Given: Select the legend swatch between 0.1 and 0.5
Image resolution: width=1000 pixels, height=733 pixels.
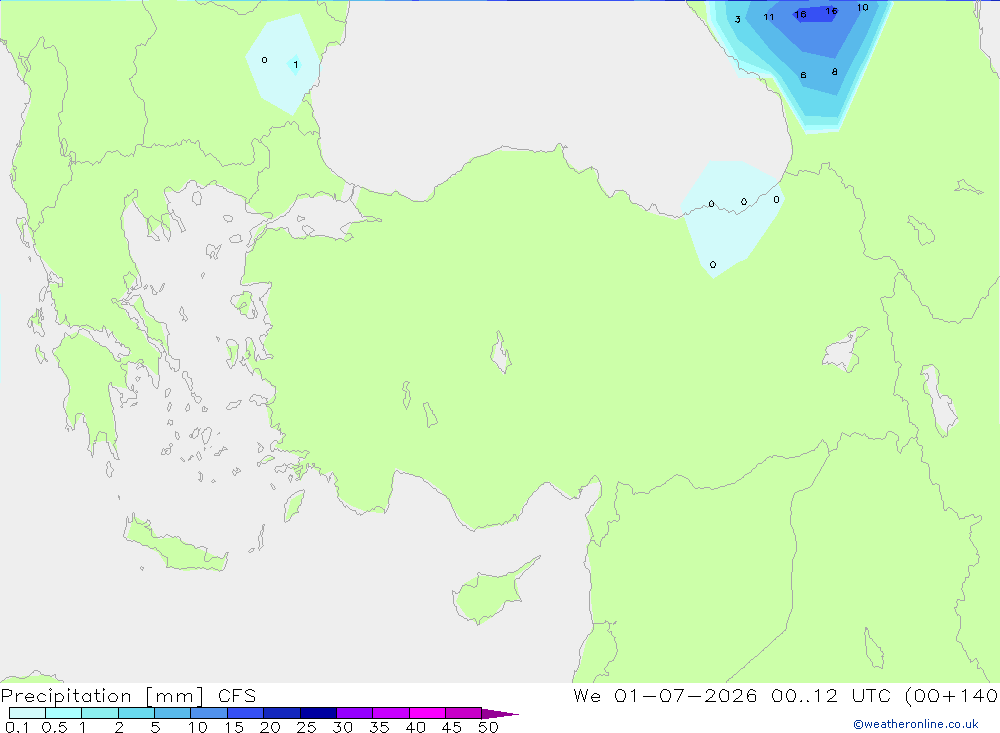Looking at the screenshot, I should coord(27,713).
